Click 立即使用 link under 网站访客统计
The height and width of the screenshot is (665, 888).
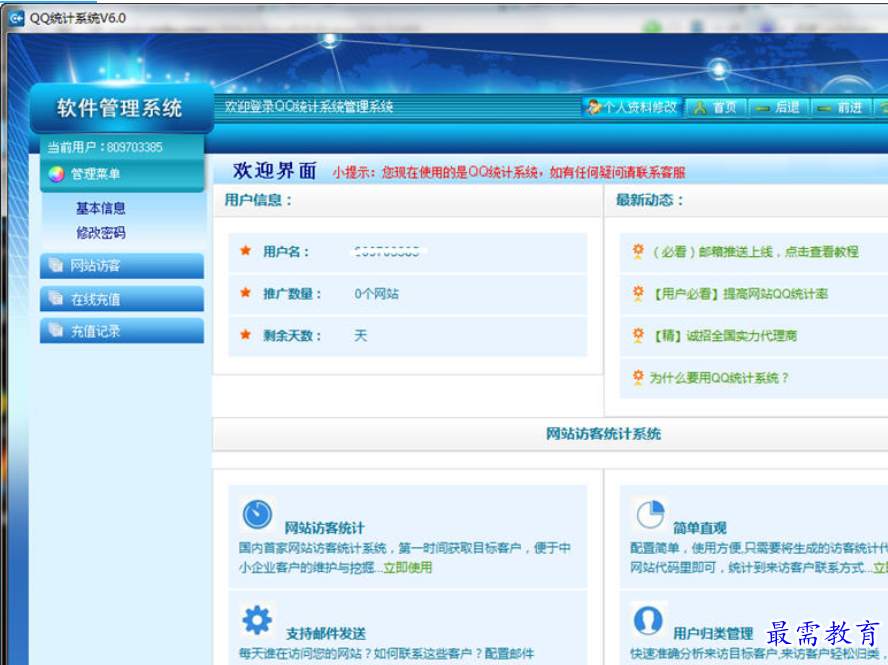408,568
